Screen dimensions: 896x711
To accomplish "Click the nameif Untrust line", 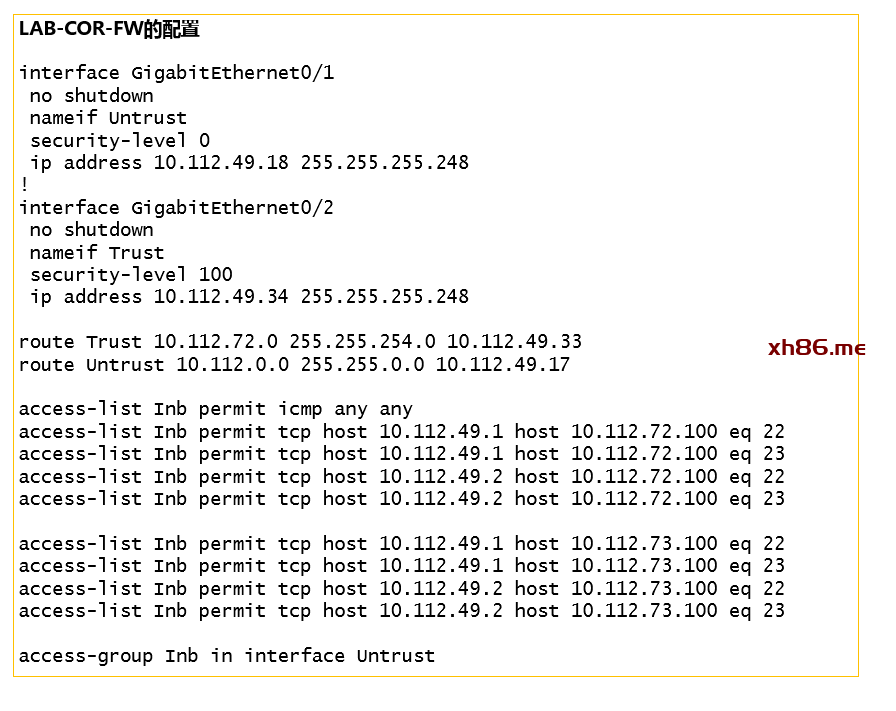I will click(x=108, y=118).
